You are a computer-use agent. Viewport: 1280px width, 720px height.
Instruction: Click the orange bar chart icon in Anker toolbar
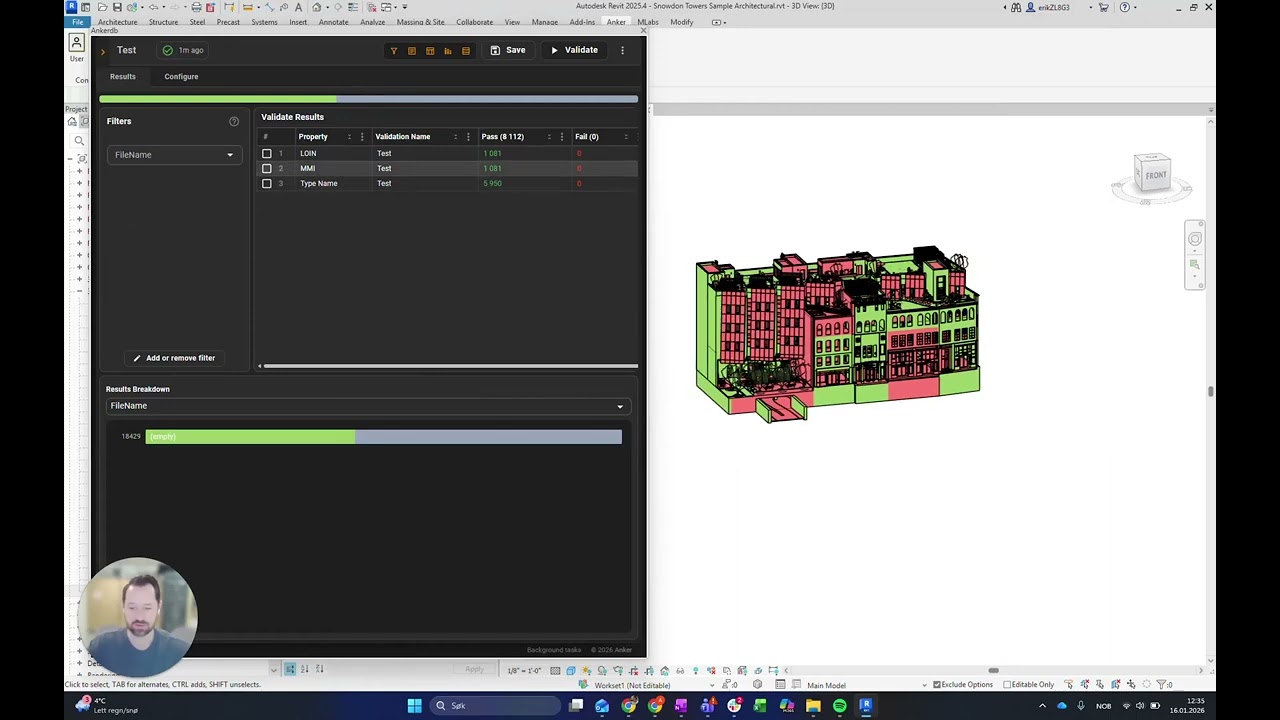click(448, 50)
